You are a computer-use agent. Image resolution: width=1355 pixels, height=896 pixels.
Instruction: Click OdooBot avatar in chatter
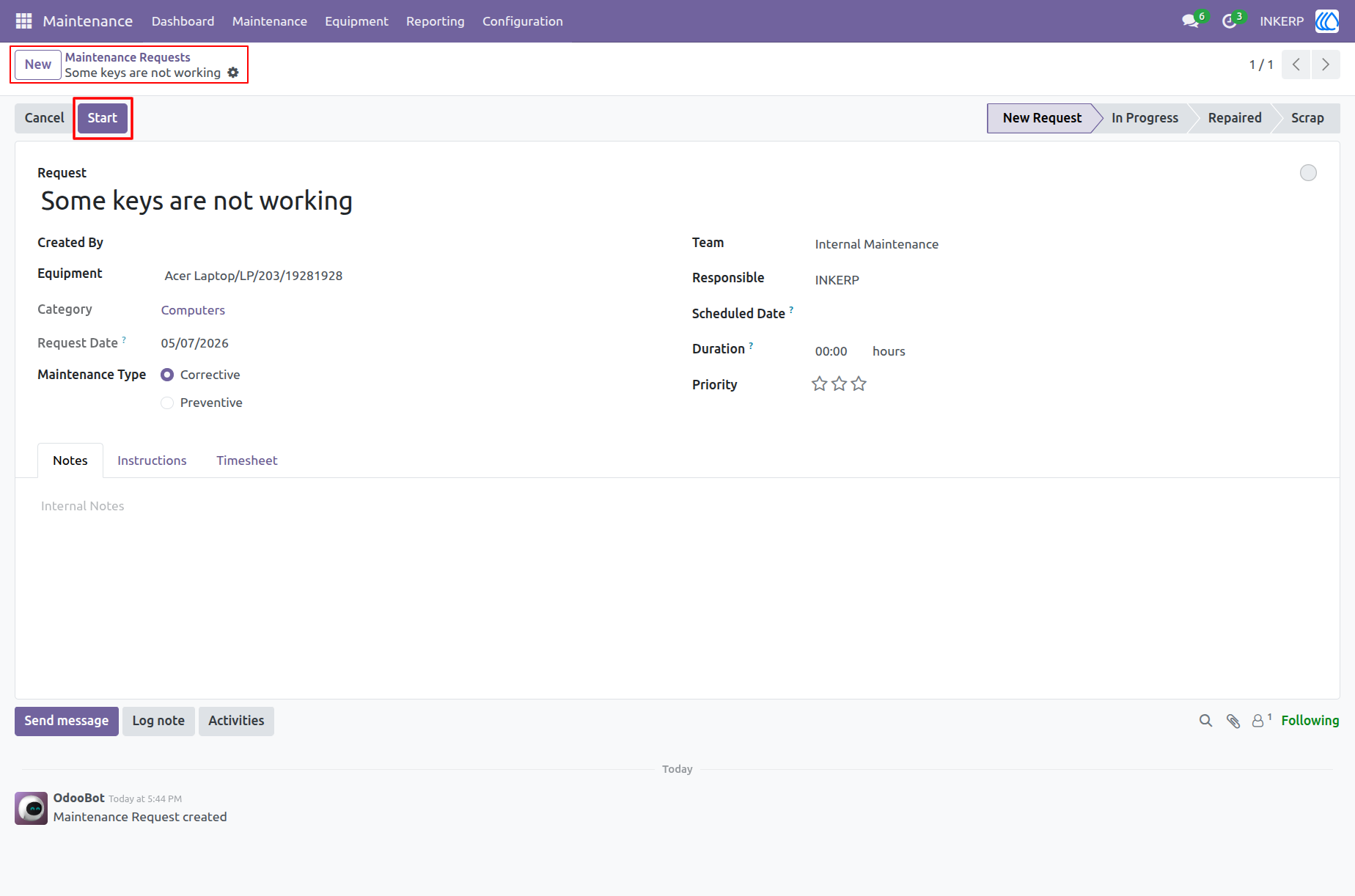point(32,808)
